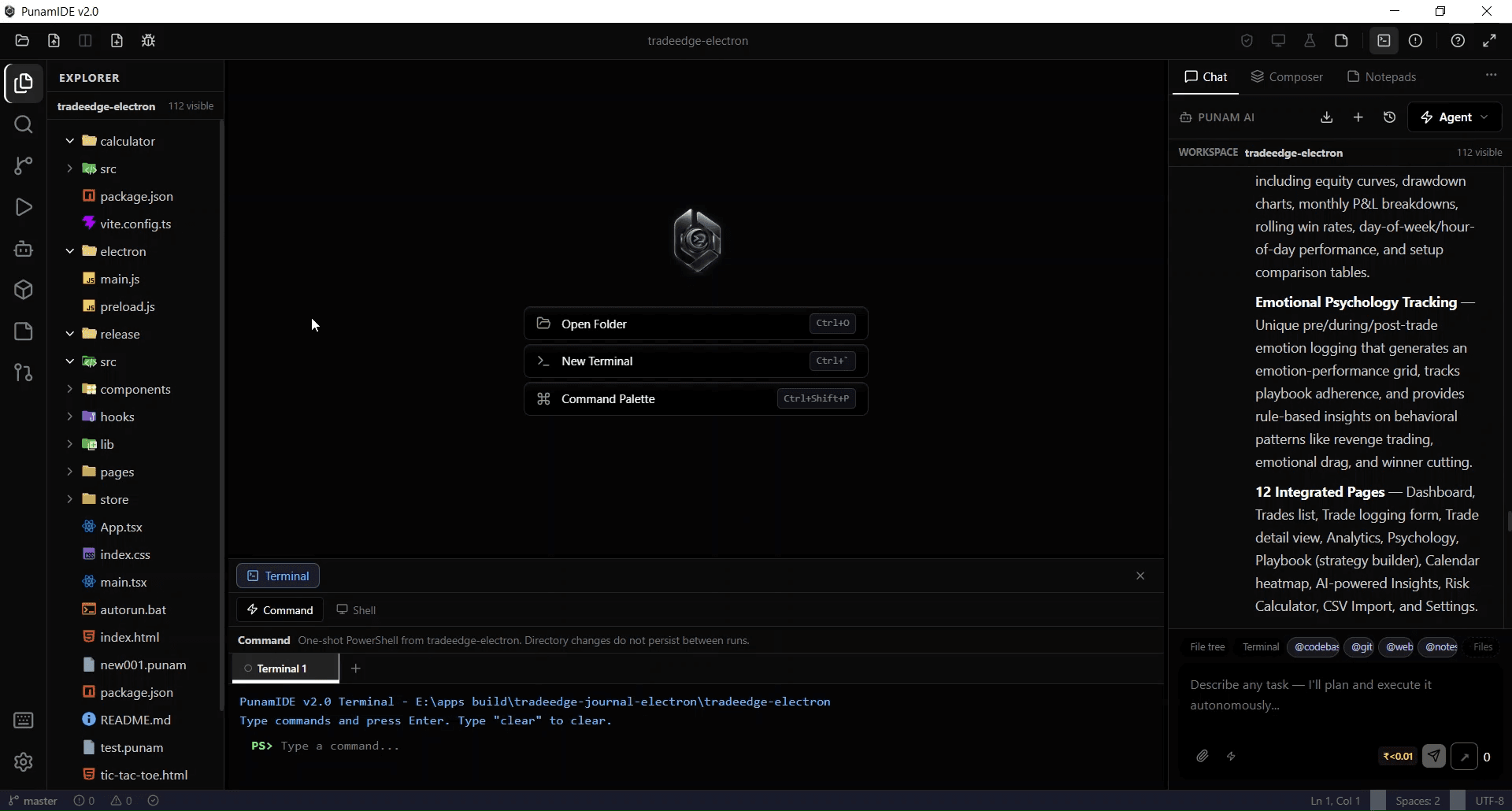Open the Agent mode dropdown
Viewport: 1512px width, 811px height.
[1455, 117]
